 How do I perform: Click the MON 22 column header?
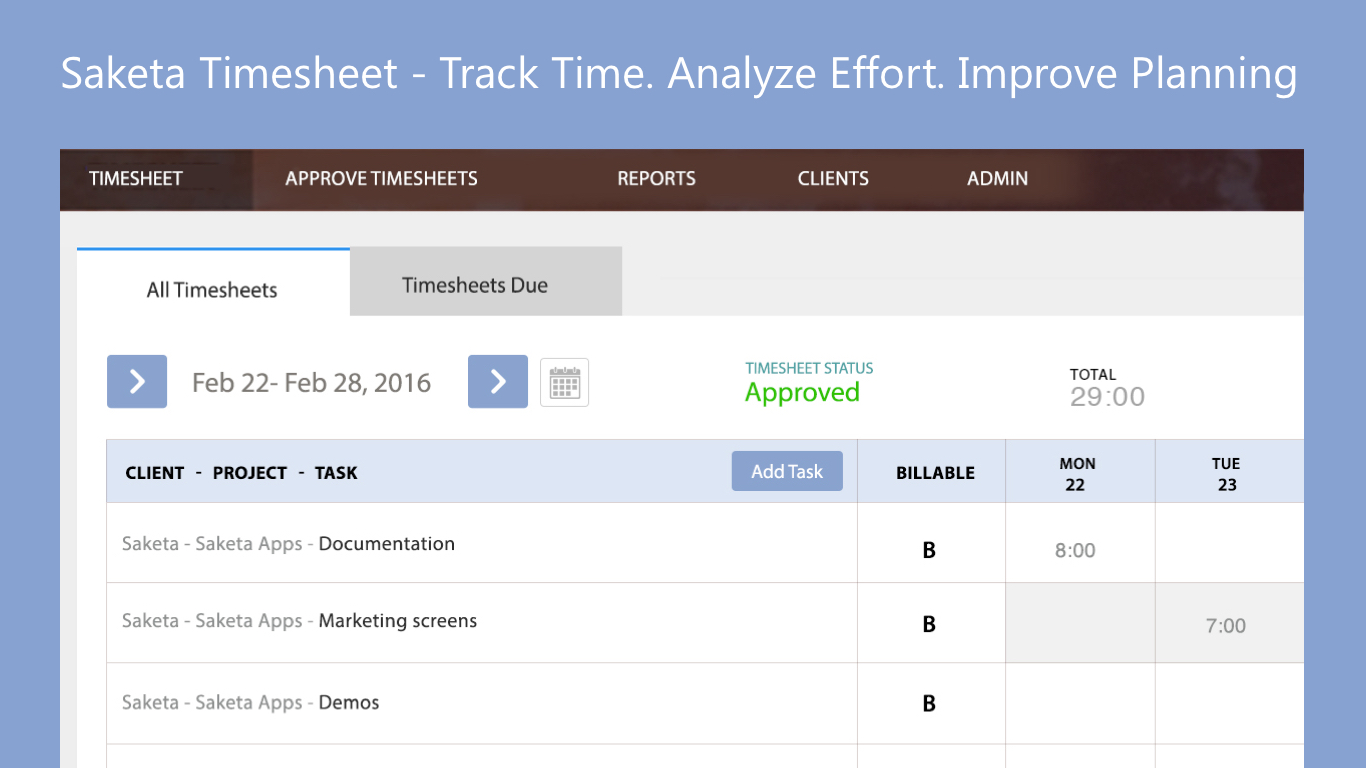tap(1077, 474)
